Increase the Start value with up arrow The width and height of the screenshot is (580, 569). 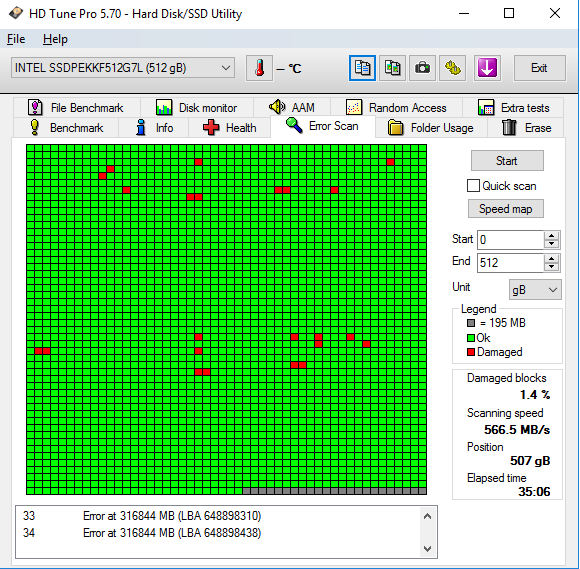(552, 235)
